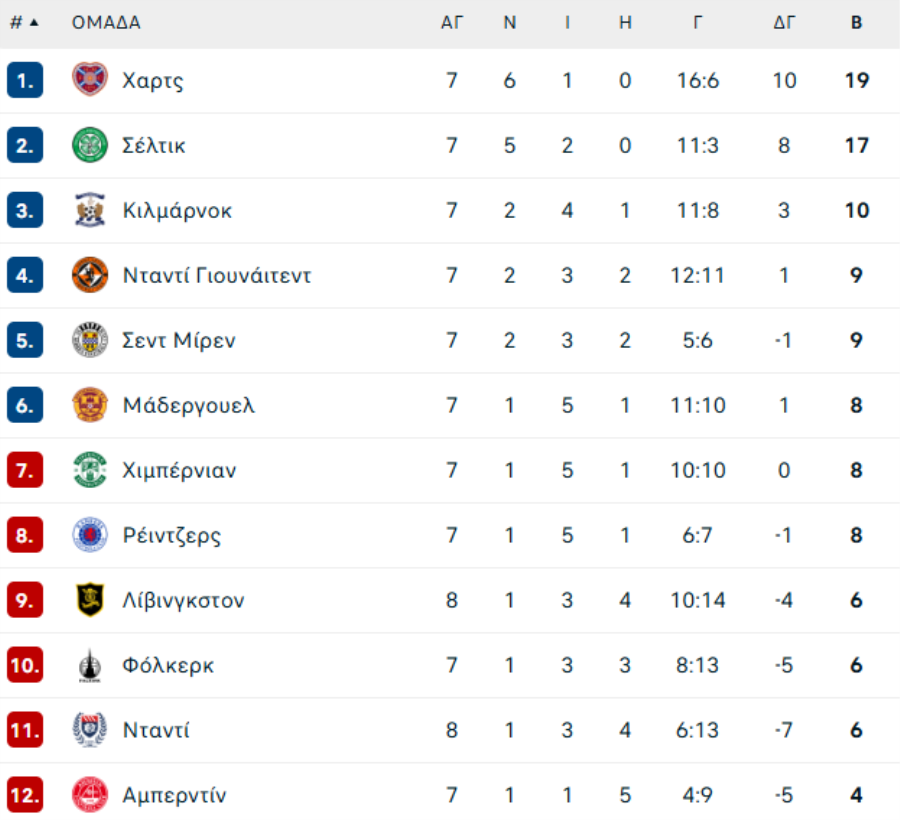
Task: Click the ΔΓ goal difference header
Action: [x=784, y=23]
